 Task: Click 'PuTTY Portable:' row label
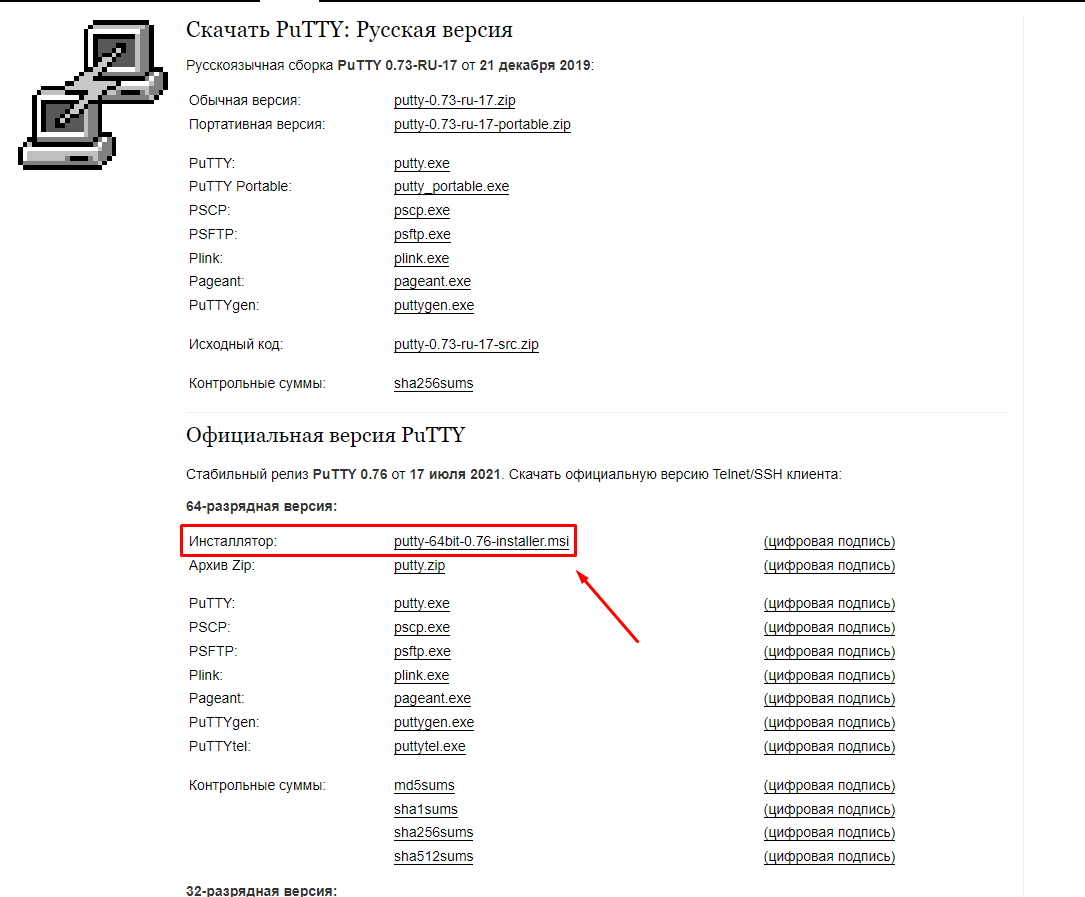pos(240,187)
